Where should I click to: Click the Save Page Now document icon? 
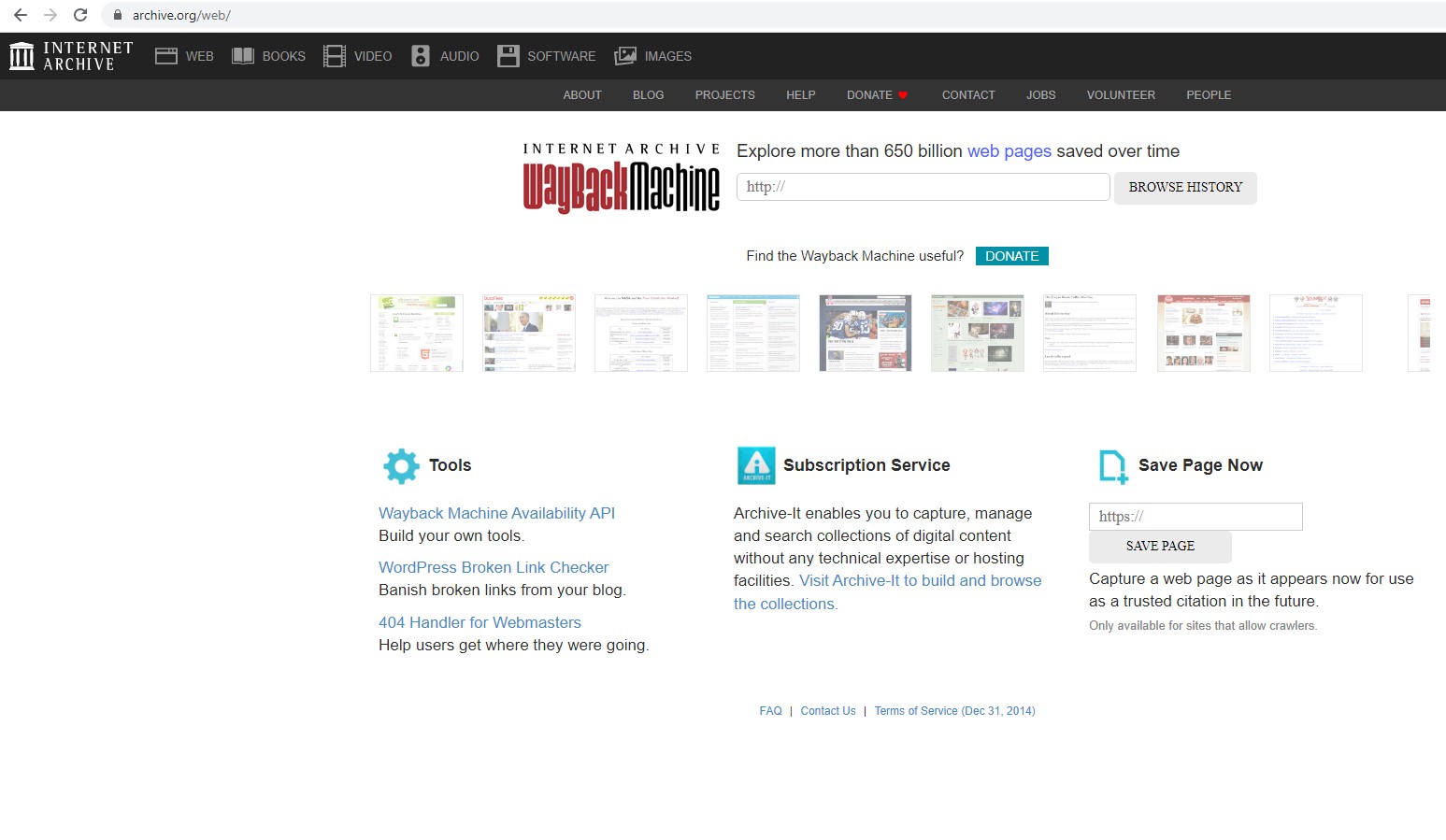[1112, 466]
